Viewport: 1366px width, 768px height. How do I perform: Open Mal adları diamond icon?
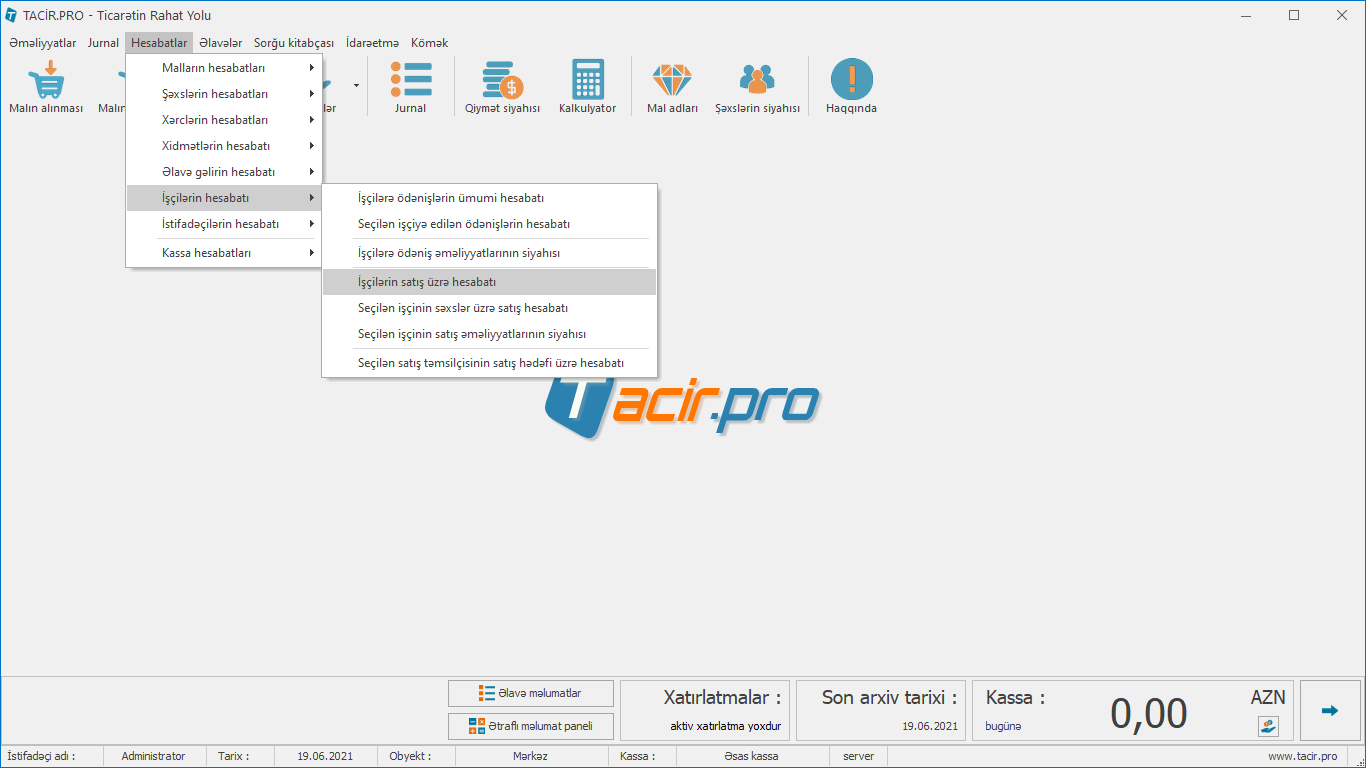coord(672,80)
